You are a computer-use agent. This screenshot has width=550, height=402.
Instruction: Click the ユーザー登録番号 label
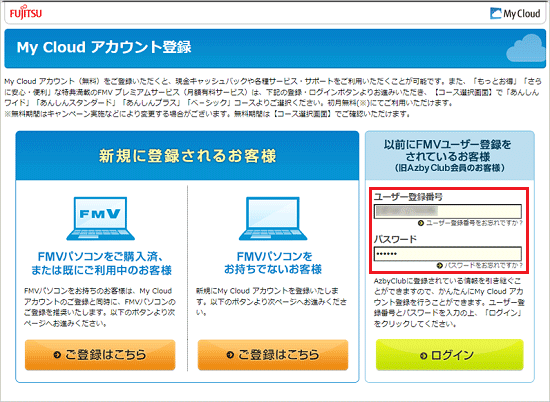click(408, 197)
